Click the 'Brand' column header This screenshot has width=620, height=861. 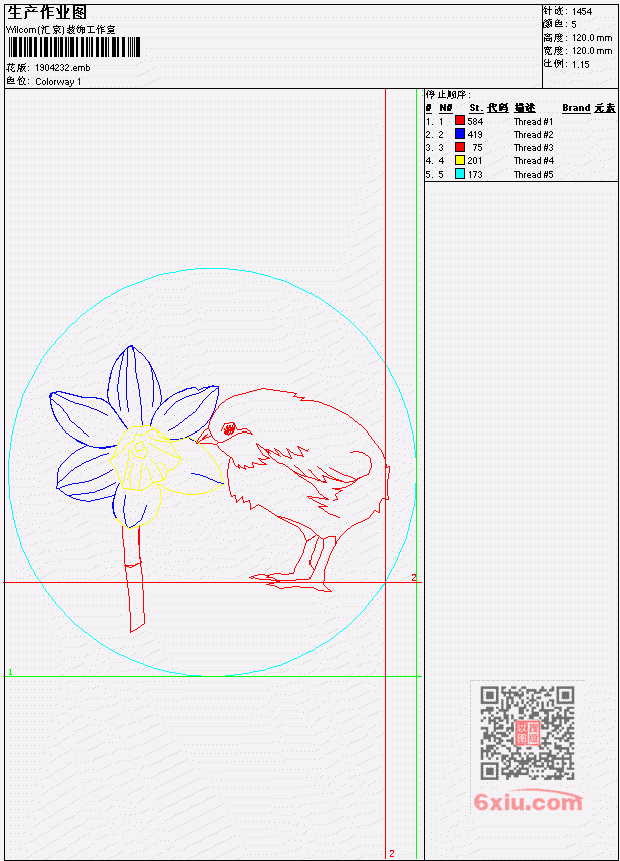[x=576, y=108]
